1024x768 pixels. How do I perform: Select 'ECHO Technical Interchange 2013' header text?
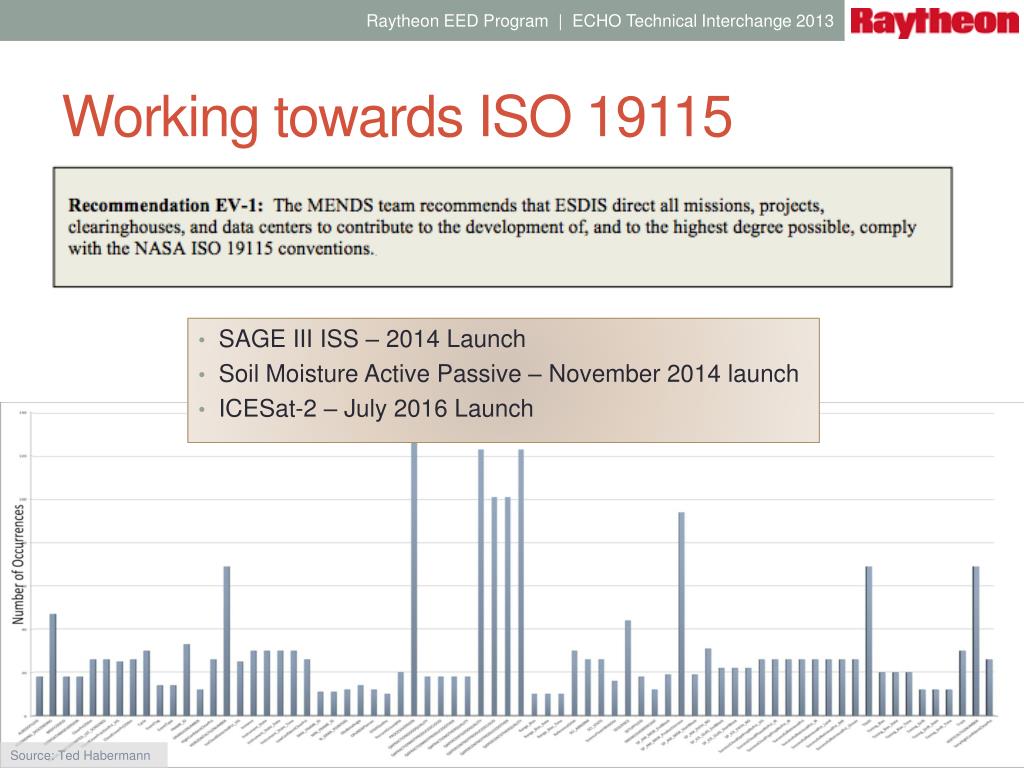click(x=703, y=21)
